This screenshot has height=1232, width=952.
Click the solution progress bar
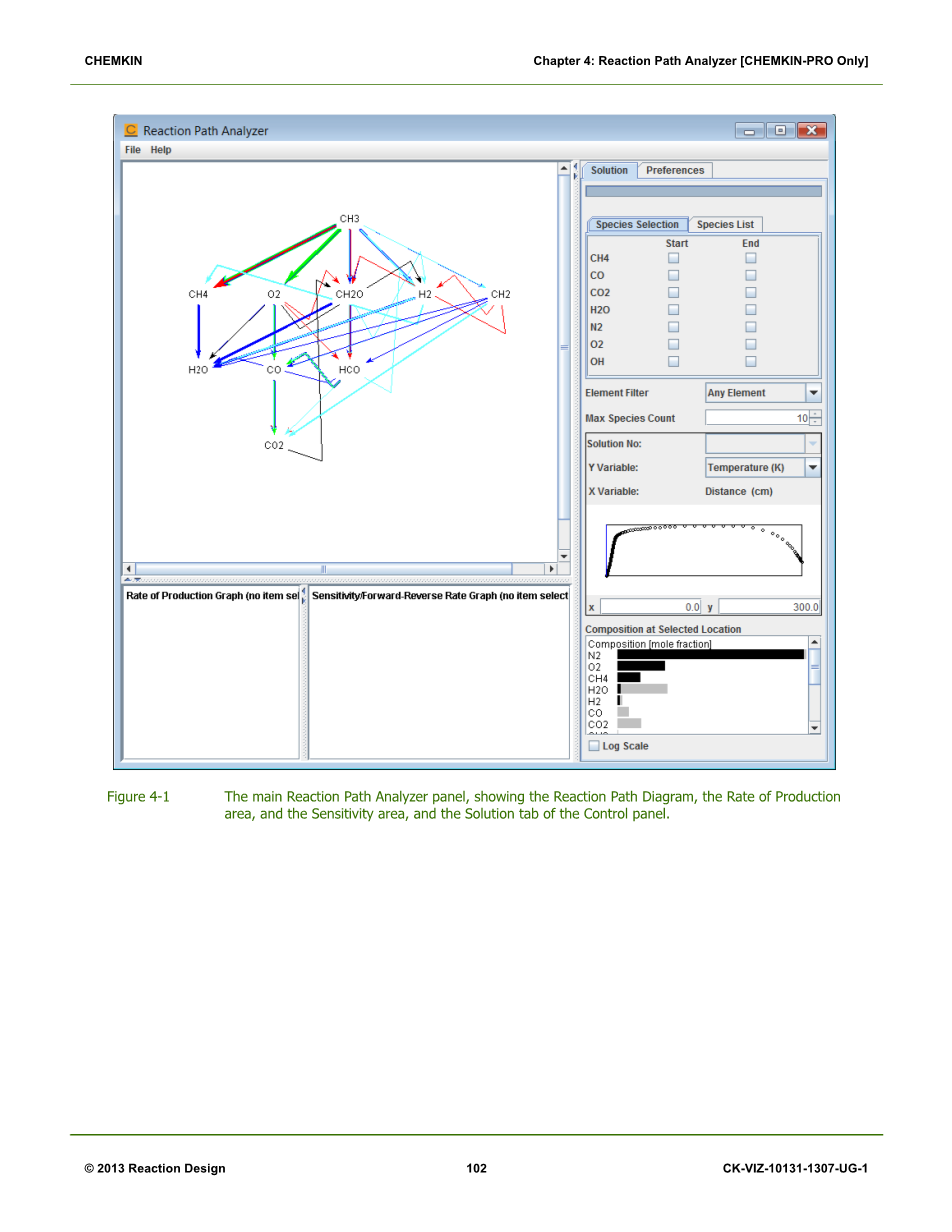pyautogui.click(x=703, y=191)
